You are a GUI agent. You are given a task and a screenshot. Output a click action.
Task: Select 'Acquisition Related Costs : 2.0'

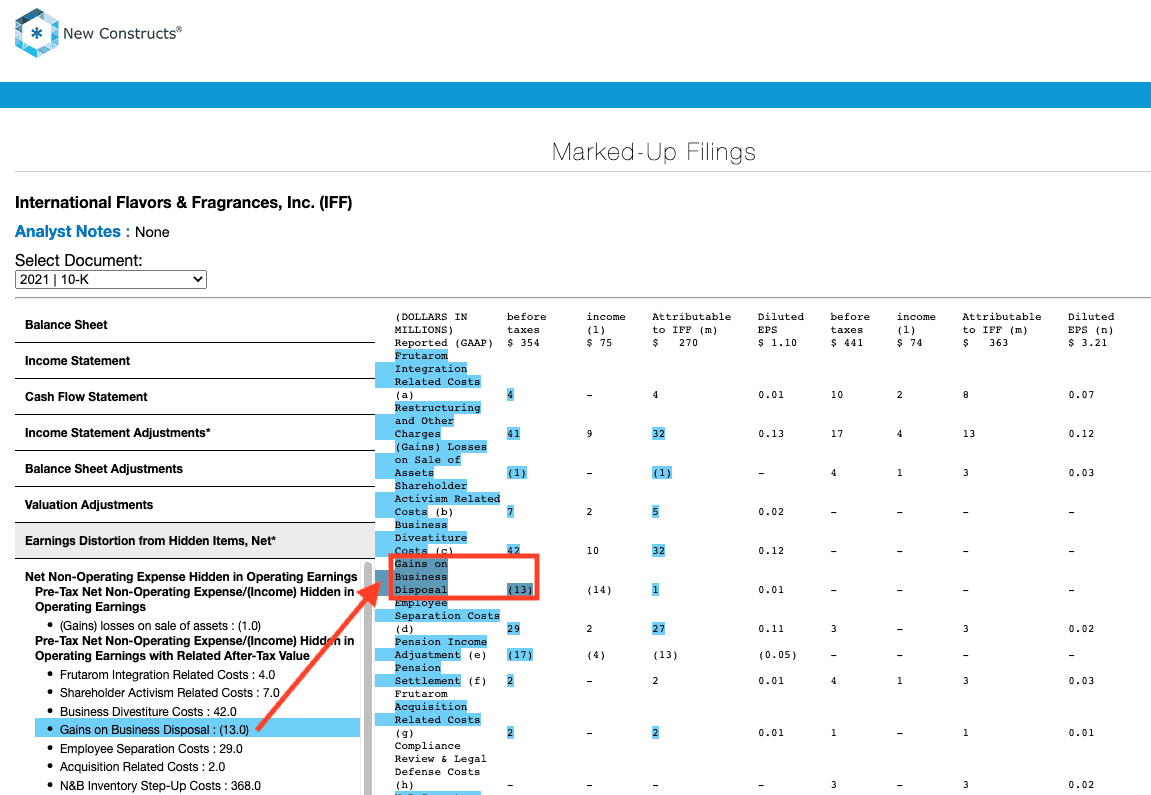pyautogui.click(x=142, y=766)
